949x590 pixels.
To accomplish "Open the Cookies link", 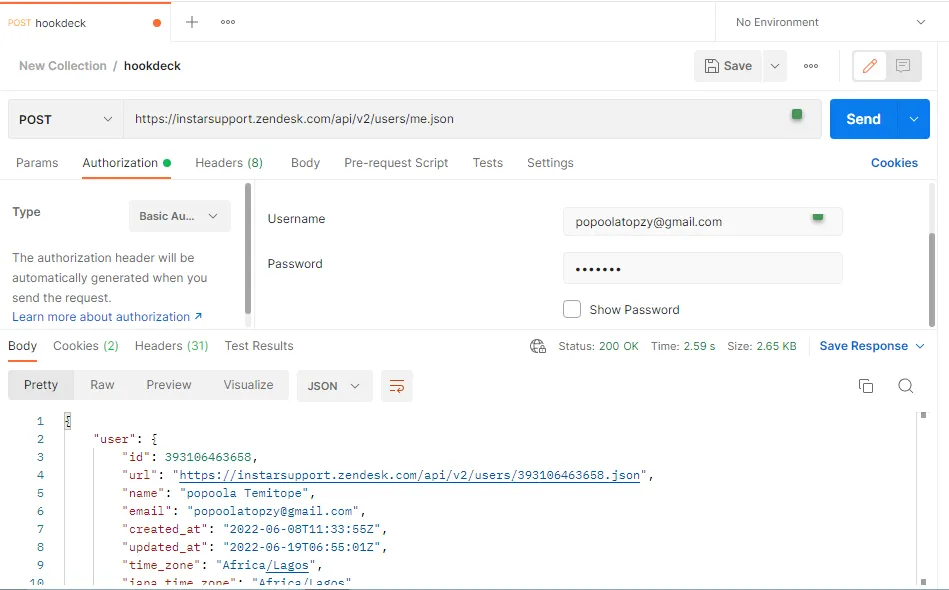I will (x=894, y=163).
